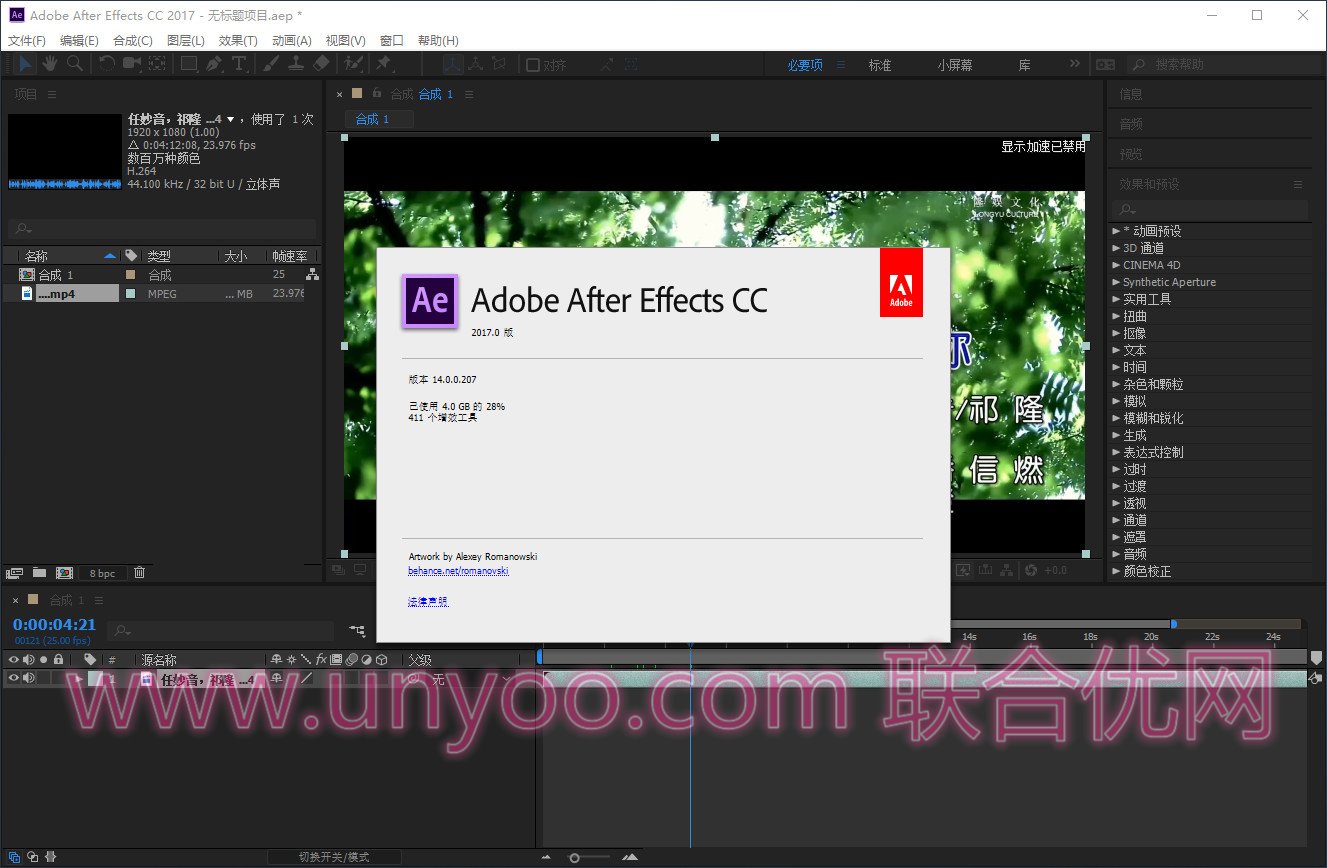Show more workspaces with double chevron
Screen dimensions: 1327x868
pos(1075,64)
